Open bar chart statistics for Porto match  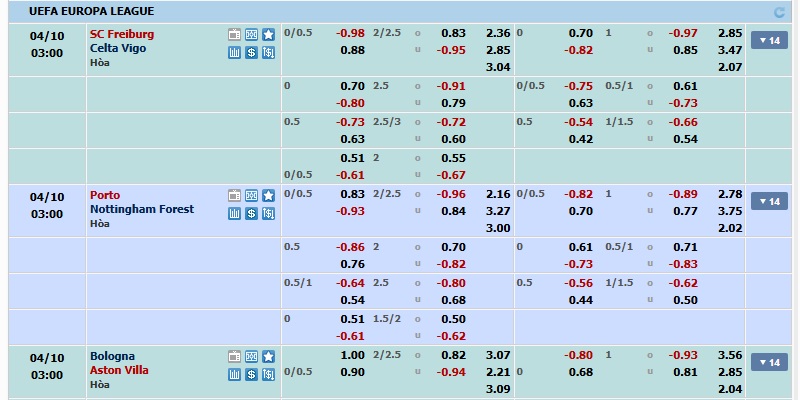(234, 213)
